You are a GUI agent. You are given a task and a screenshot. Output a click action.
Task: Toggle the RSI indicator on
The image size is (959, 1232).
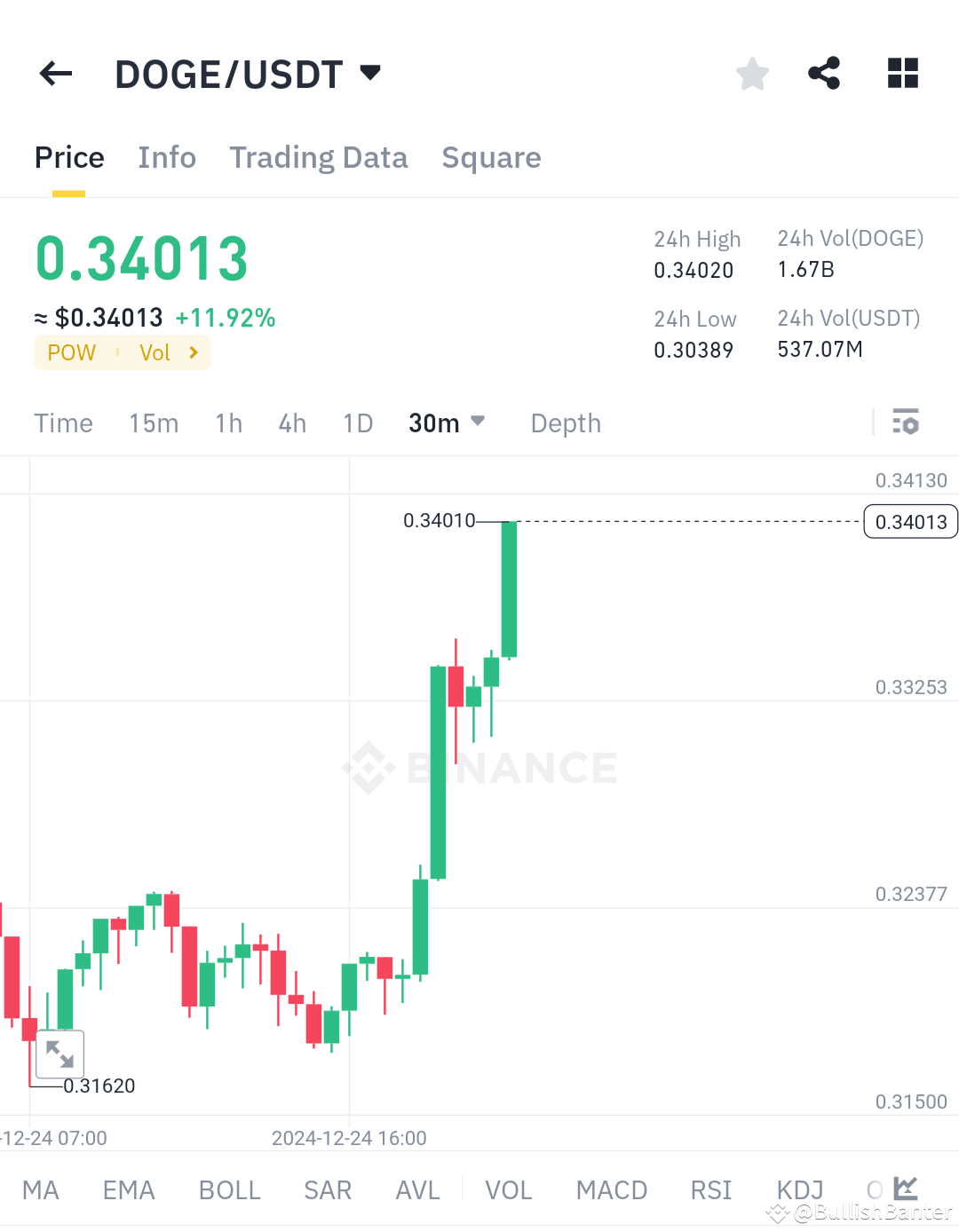point(710,1190)
